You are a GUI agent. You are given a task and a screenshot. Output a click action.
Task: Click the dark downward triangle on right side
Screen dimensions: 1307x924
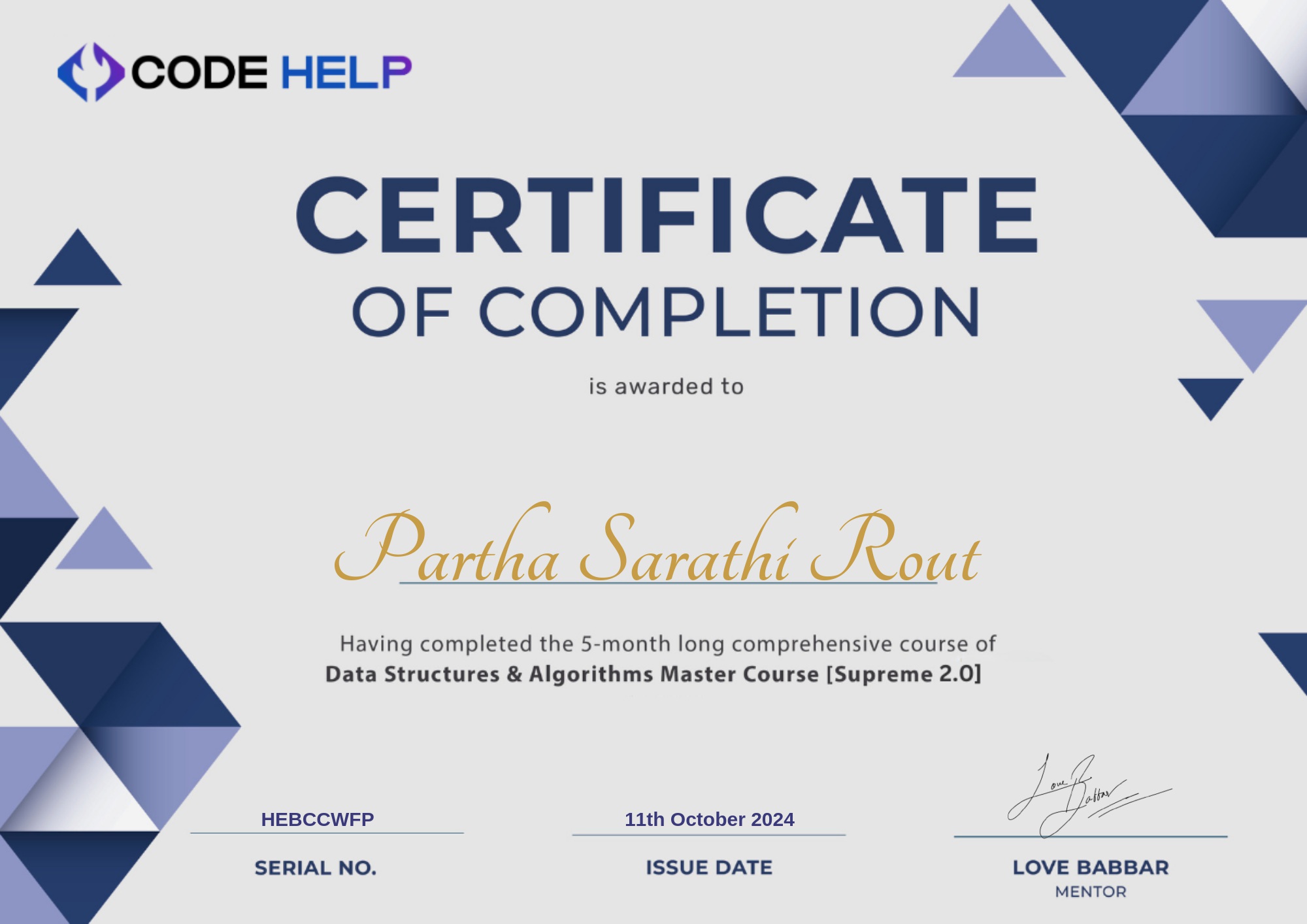coord(1210,394)
